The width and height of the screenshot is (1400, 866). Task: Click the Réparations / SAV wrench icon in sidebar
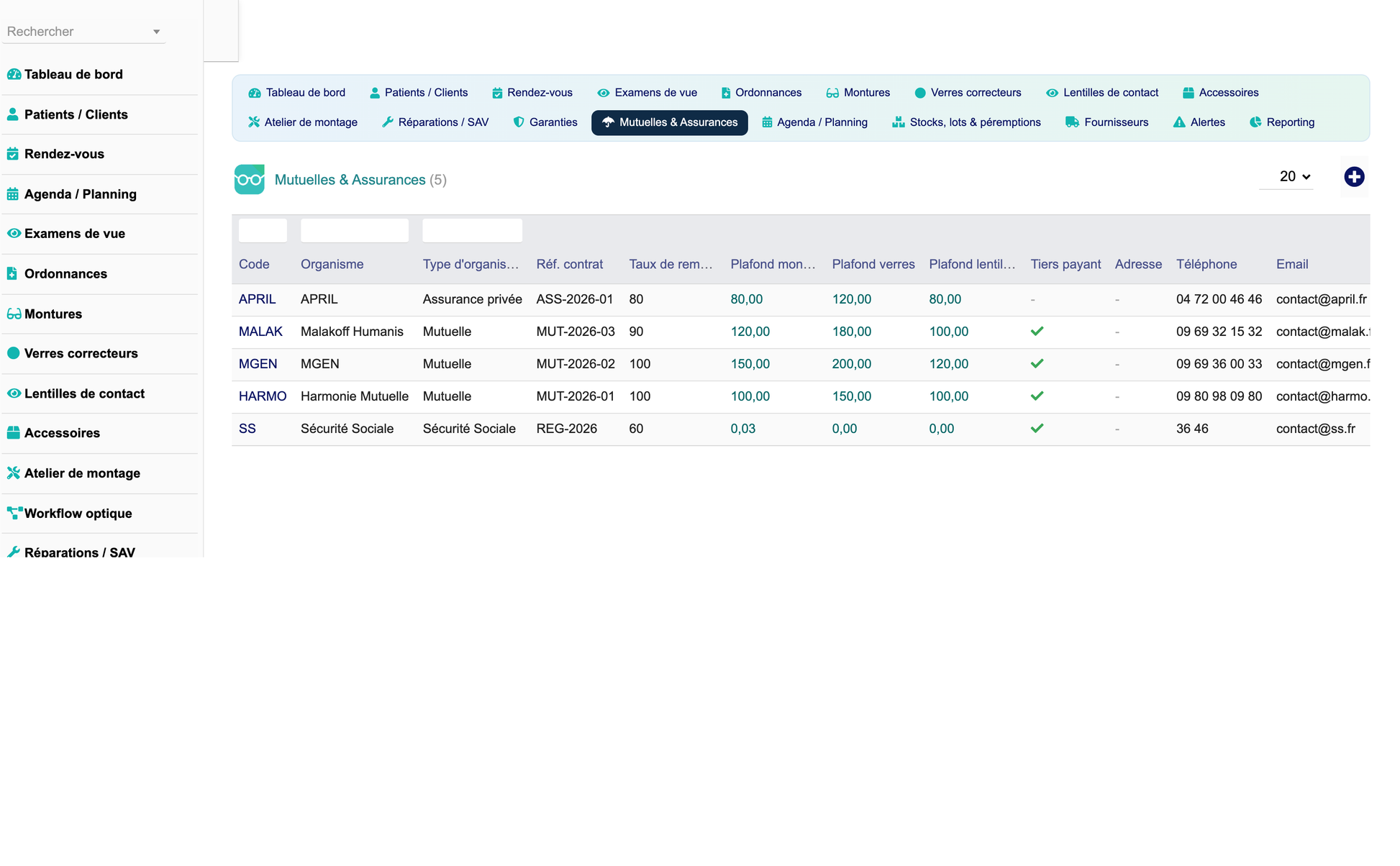click(x=13, y=552)
